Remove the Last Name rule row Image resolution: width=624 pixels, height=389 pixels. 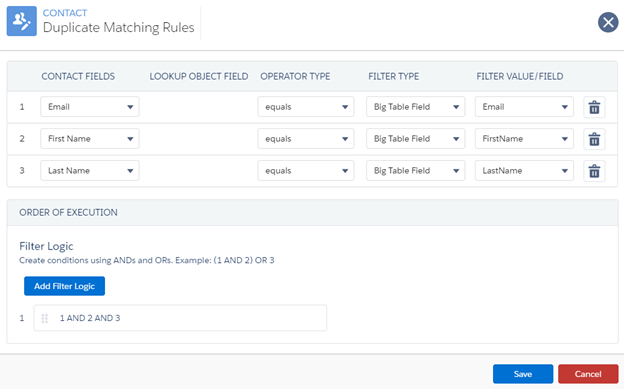594,171
